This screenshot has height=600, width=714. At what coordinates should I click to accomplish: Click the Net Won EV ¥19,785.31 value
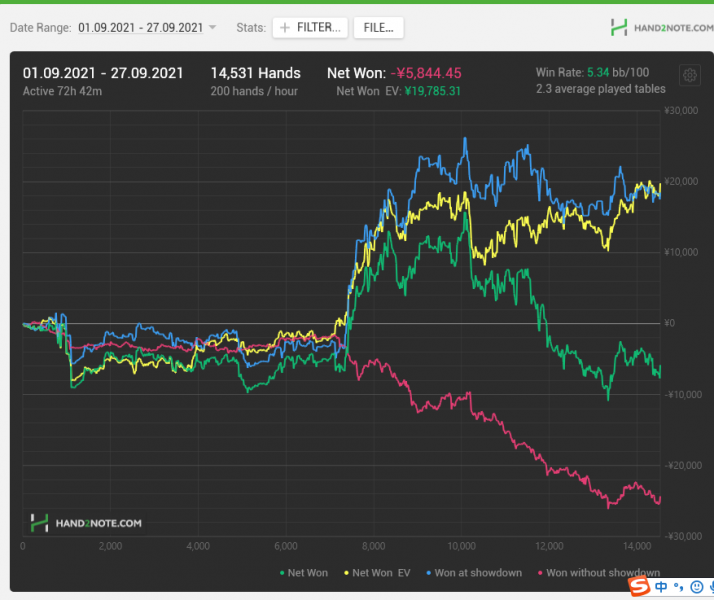(x=426, y=91)
